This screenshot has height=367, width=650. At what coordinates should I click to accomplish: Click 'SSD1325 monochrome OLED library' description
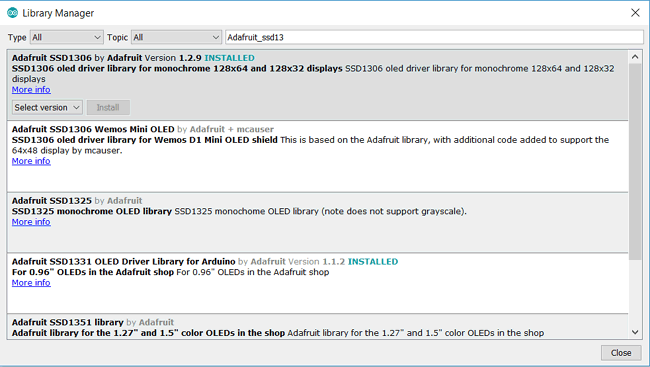point(92,211)
